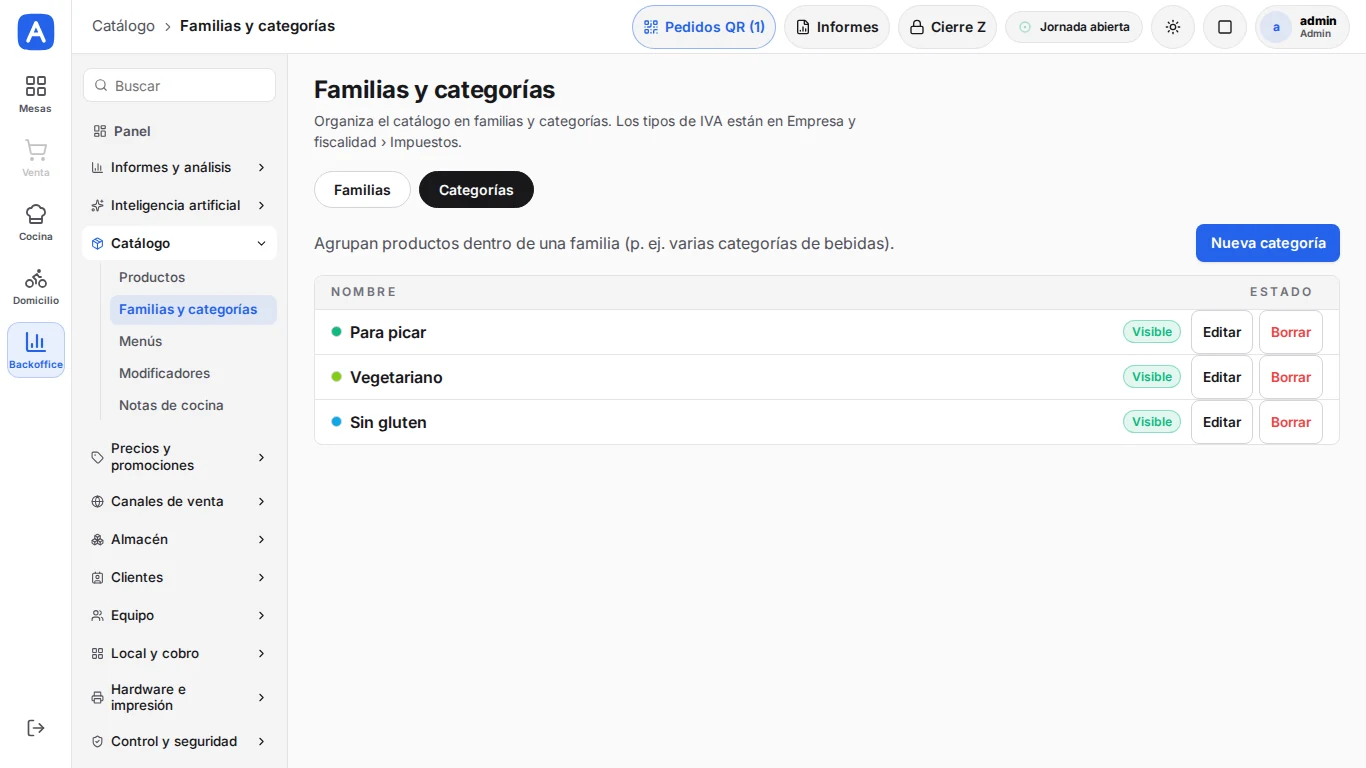Click the app logo icon

coord(36,32)
